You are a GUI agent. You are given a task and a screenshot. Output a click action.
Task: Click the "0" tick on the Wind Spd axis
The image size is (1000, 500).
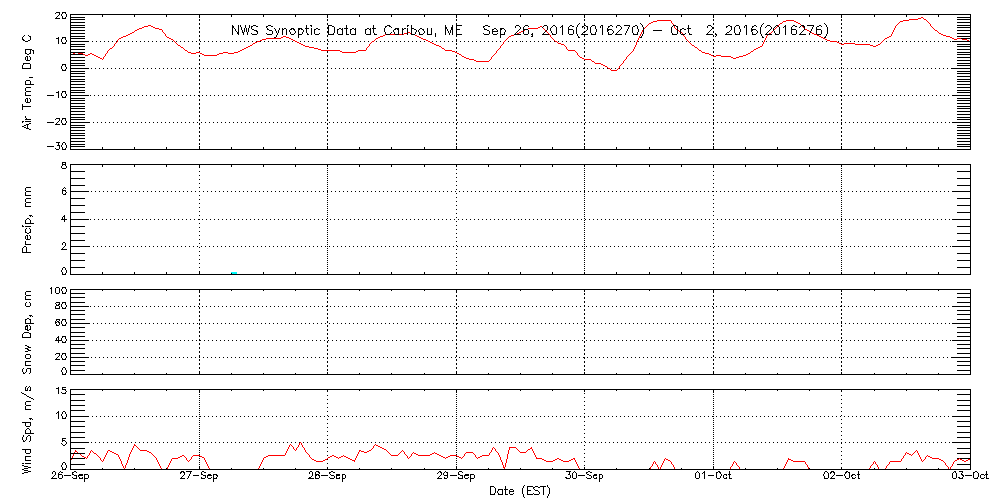(63, 466)
